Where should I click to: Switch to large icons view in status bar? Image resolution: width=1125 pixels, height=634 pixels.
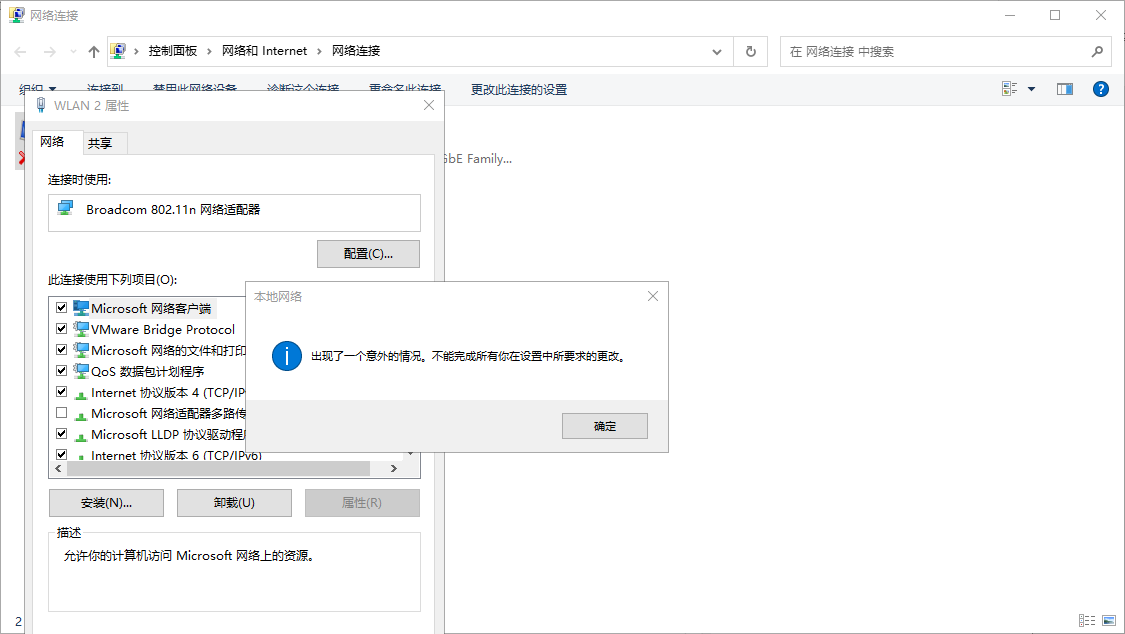(x=1108, y=621)
